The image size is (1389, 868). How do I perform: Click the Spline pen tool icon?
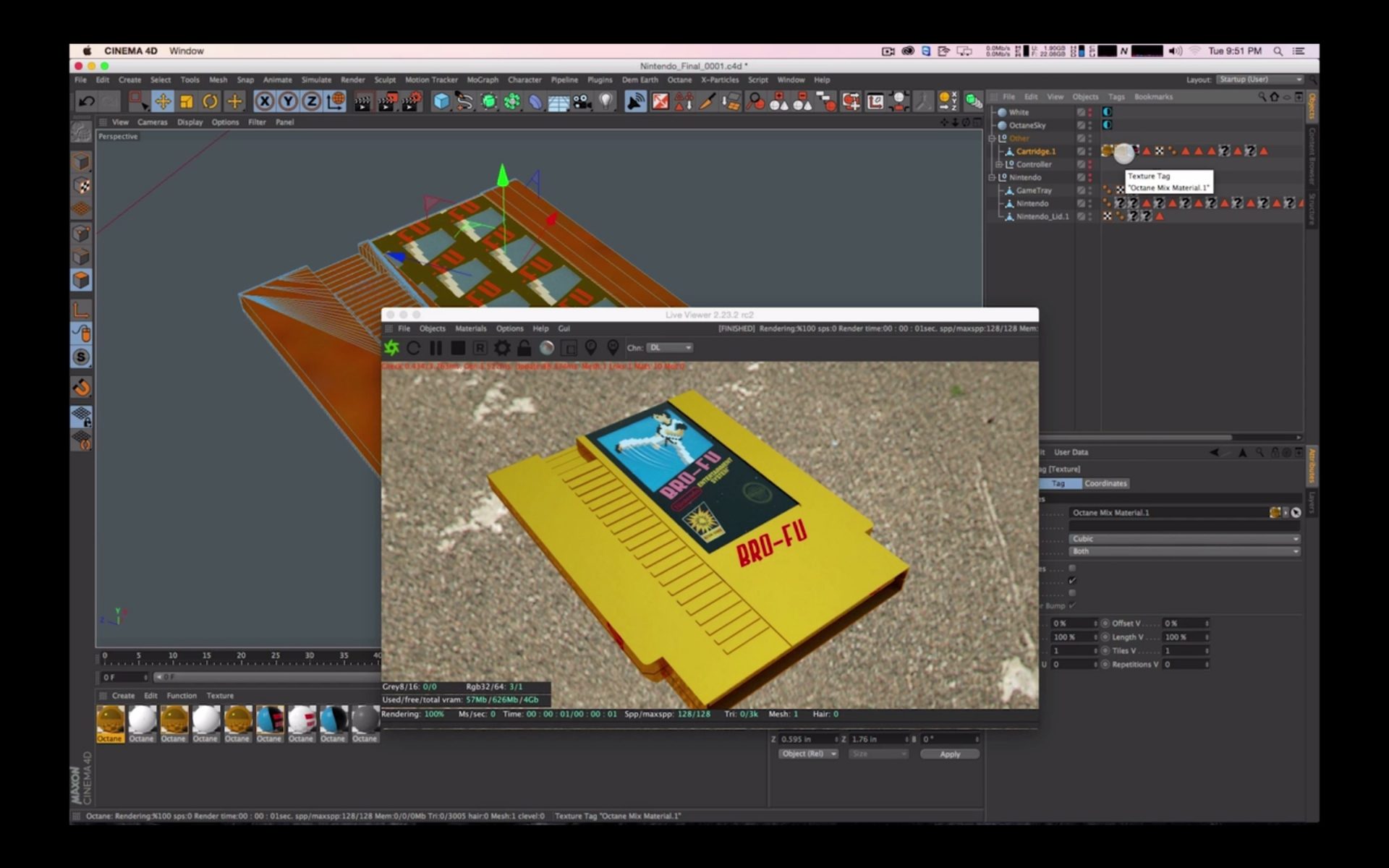pyautogui.click(x=464, y=101)
